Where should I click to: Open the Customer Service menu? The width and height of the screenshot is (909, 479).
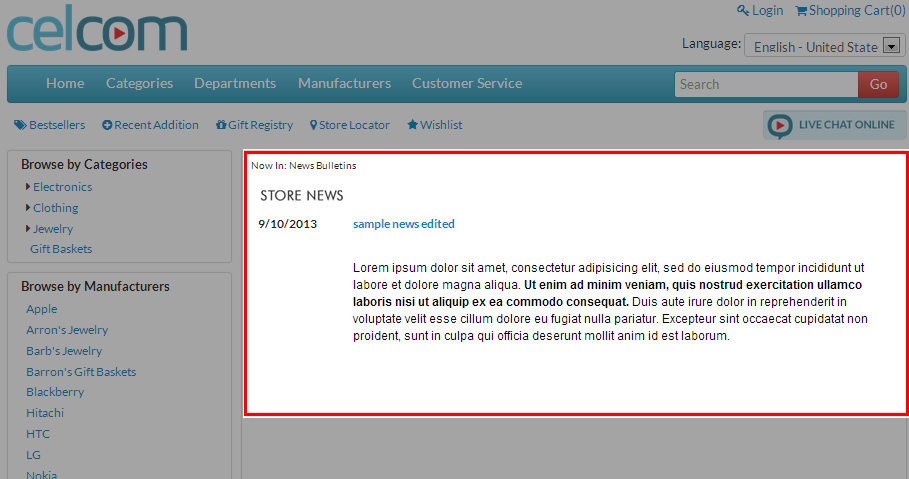point(467,84)
